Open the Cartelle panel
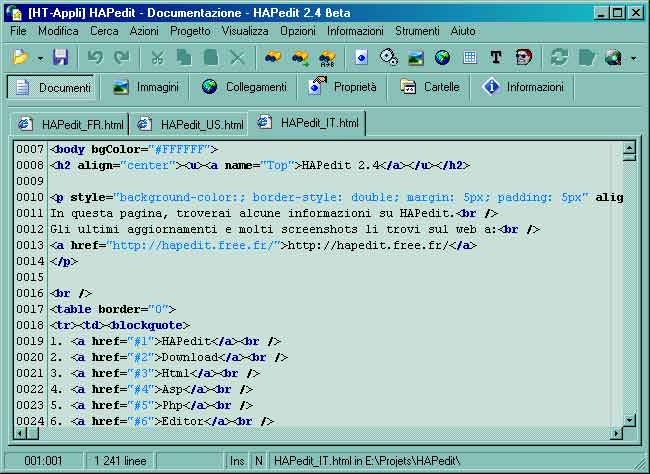Screen dimensions: 650x474 point(429,87)
